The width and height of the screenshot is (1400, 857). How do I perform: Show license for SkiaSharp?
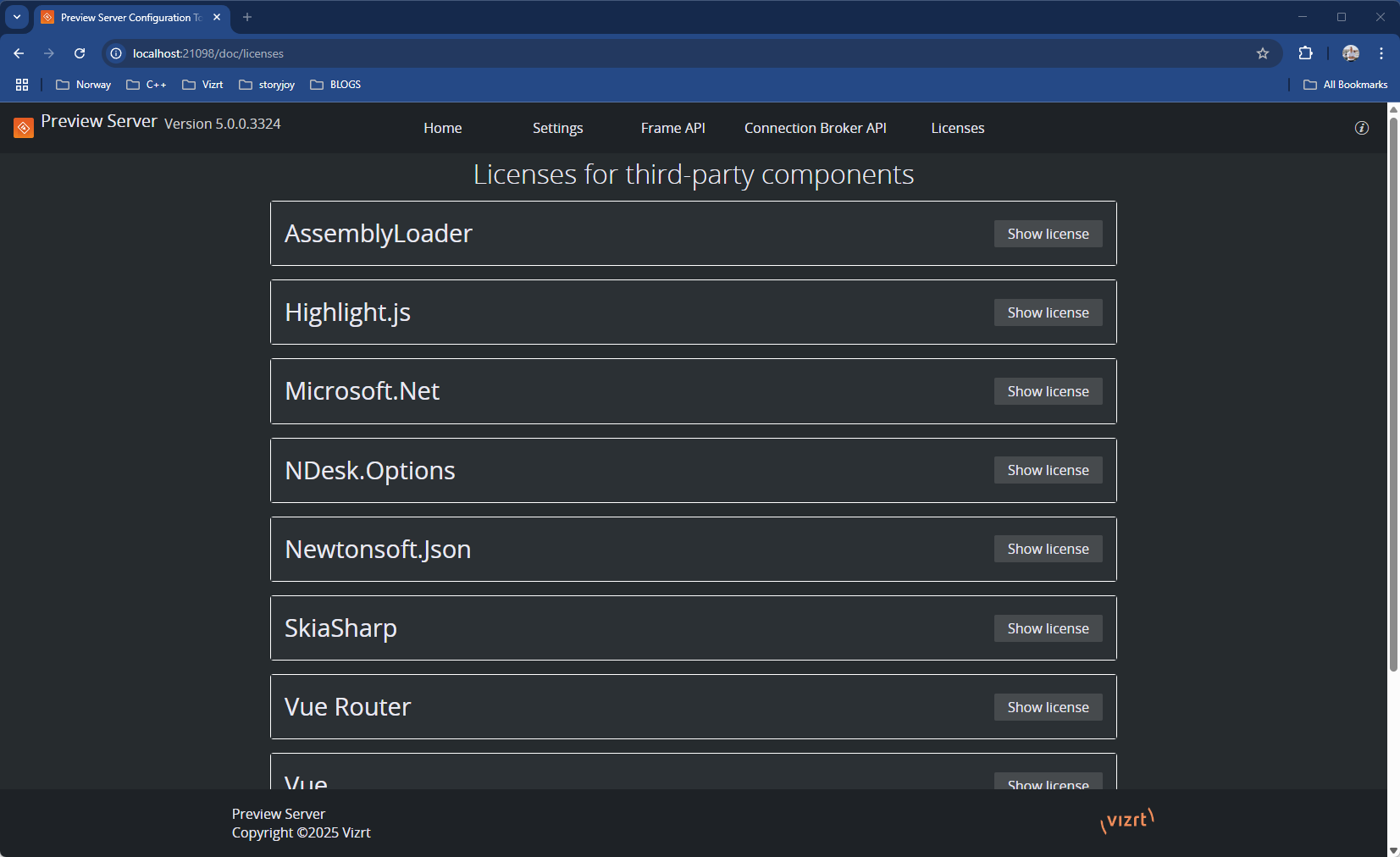tap(1049, 628)
